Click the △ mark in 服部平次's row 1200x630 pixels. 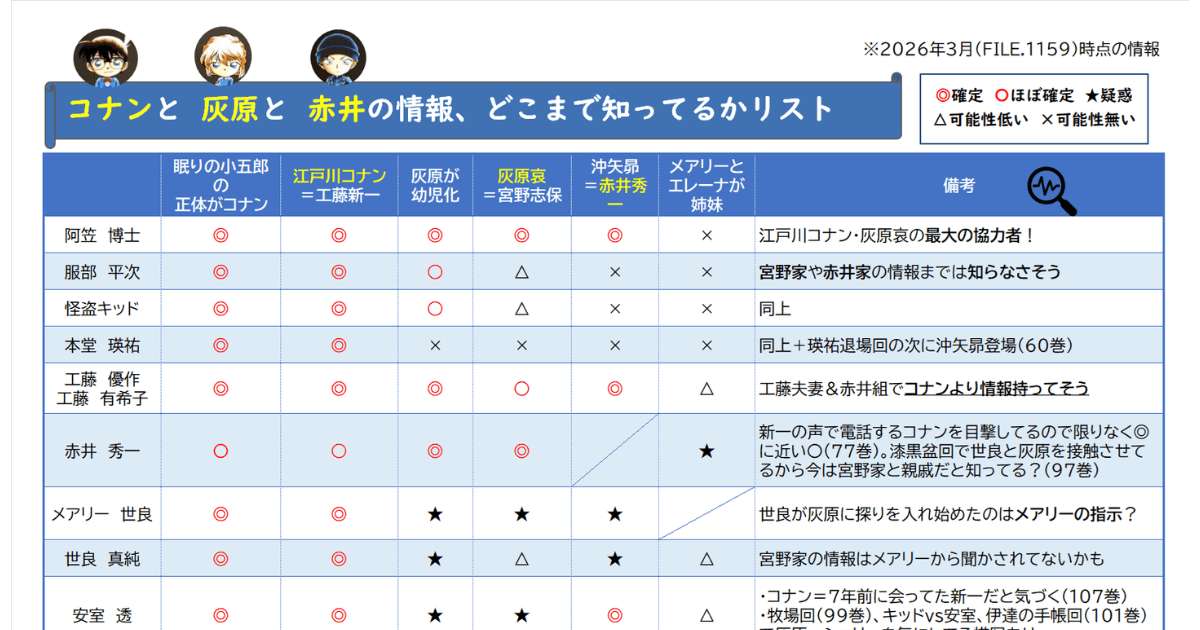click(x=522, y=271)
